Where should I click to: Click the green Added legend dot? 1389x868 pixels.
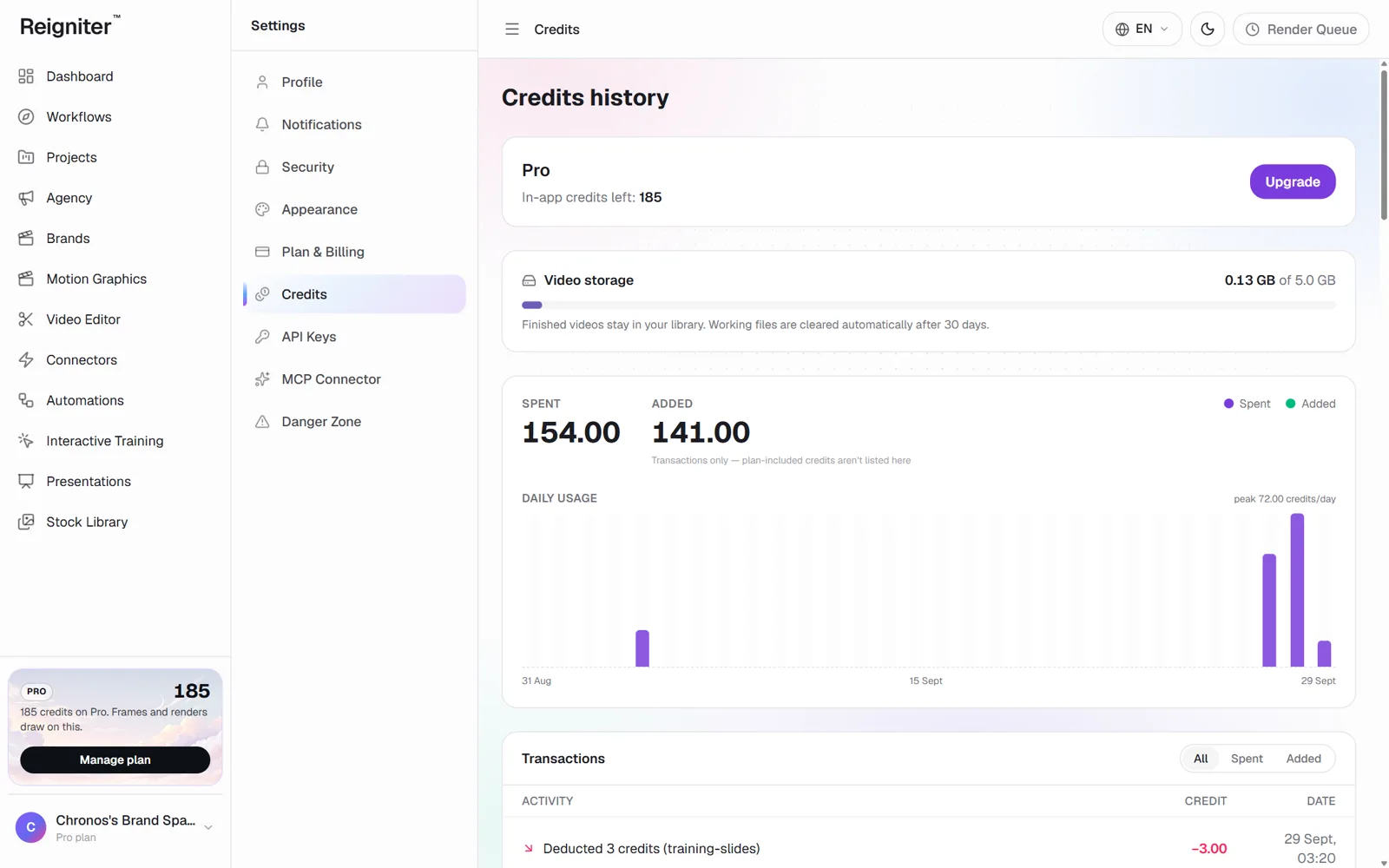1290,404
